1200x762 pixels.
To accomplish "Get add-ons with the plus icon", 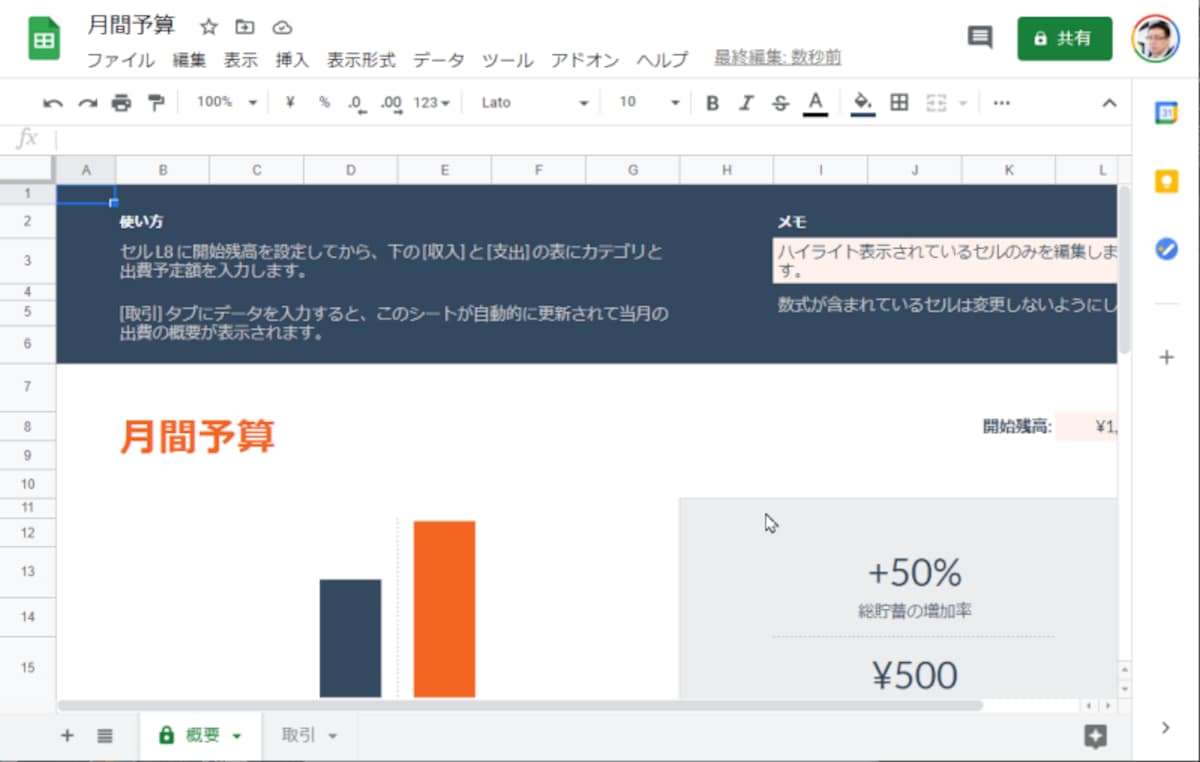I will click(x=1166, y=357).
